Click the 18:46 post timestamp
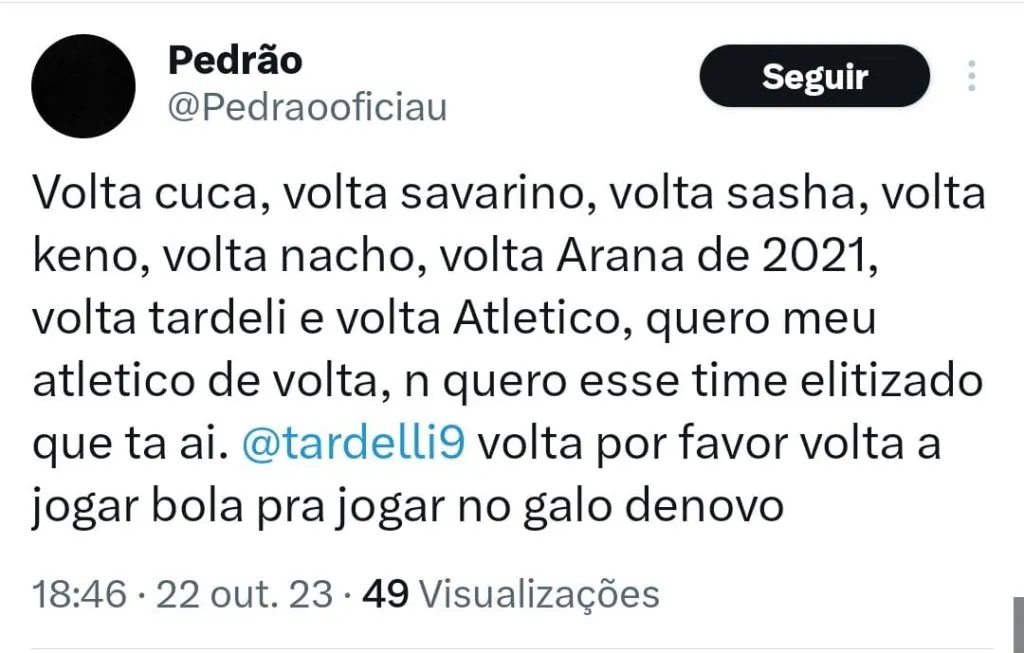Image resolution: width=1024 pixels, height=653 pixels. tap(80, 594)
